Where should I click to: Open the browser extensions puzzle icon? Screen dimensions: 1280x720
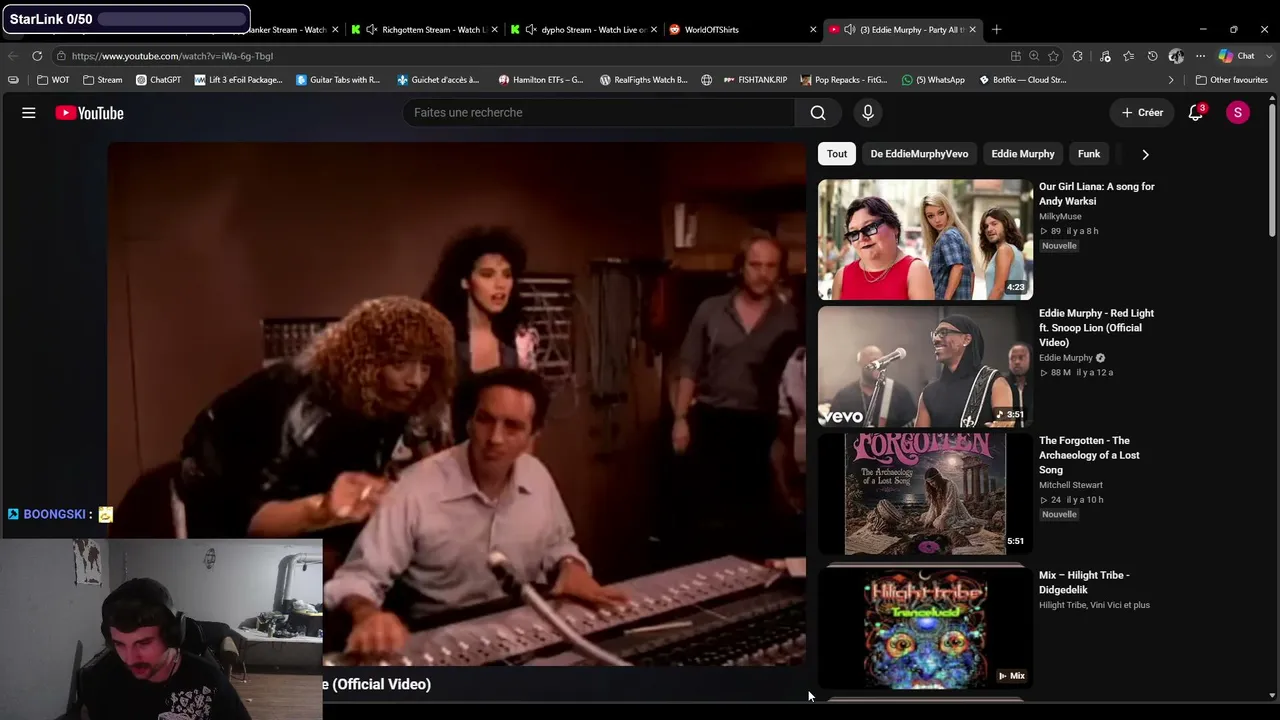coord(1078,56)
